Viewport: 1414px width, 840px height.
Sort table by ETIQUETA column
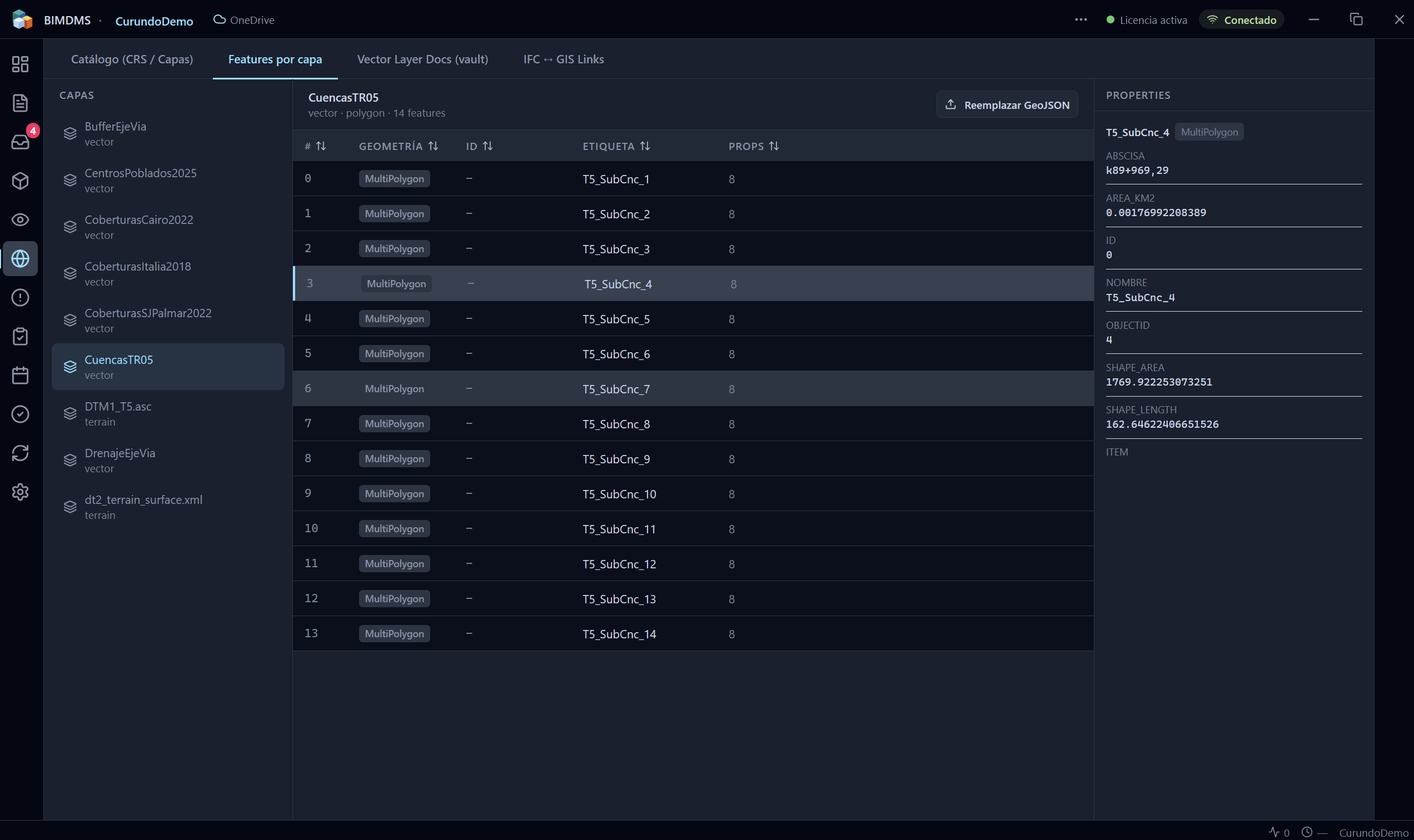(x=616, y=146)
